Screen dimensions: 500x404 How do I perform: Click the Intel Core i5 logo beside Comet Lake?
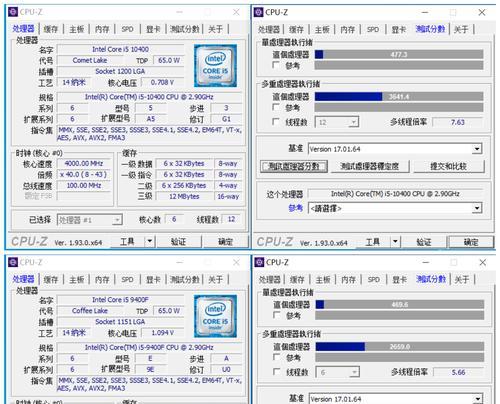tap(215, 66)
